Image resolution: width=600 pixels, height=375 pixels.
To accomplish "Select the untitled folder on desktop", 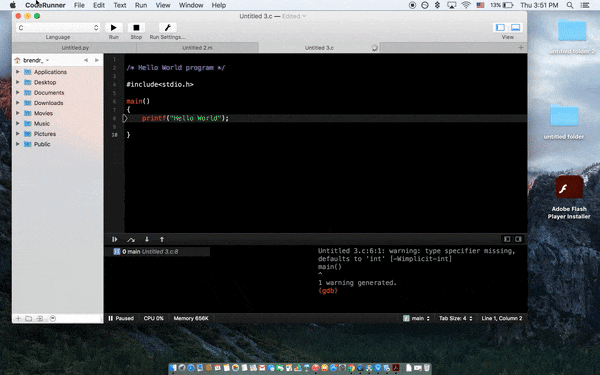I will [x=564, y=121].
